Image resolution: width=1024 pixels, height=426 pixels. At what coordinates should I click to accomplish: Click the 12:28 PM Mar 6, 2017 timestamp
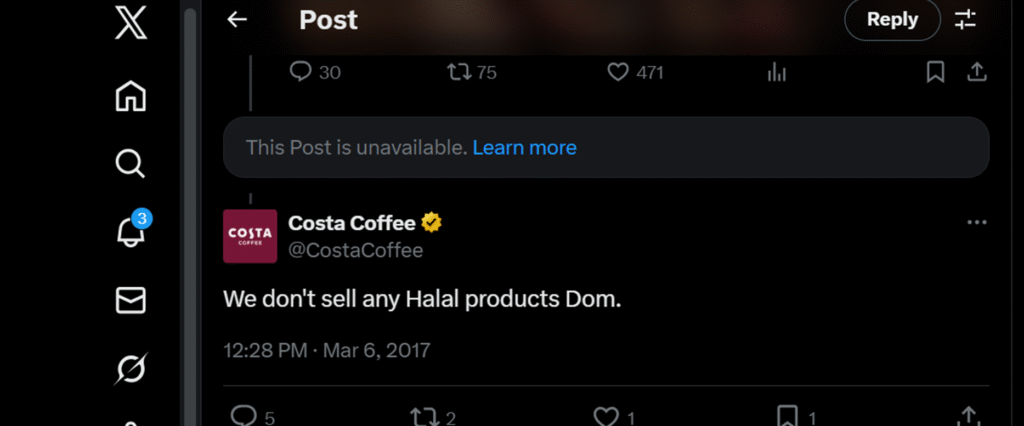(326, 351)
